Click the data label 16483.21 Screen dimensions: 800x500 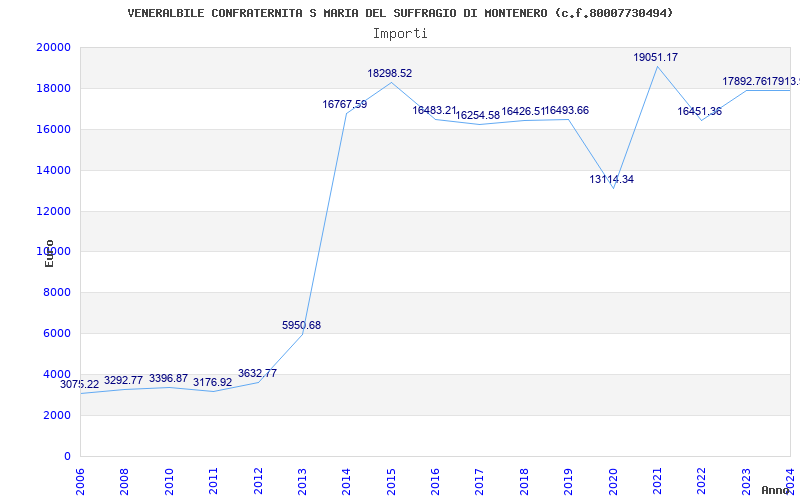click(434, 110)
